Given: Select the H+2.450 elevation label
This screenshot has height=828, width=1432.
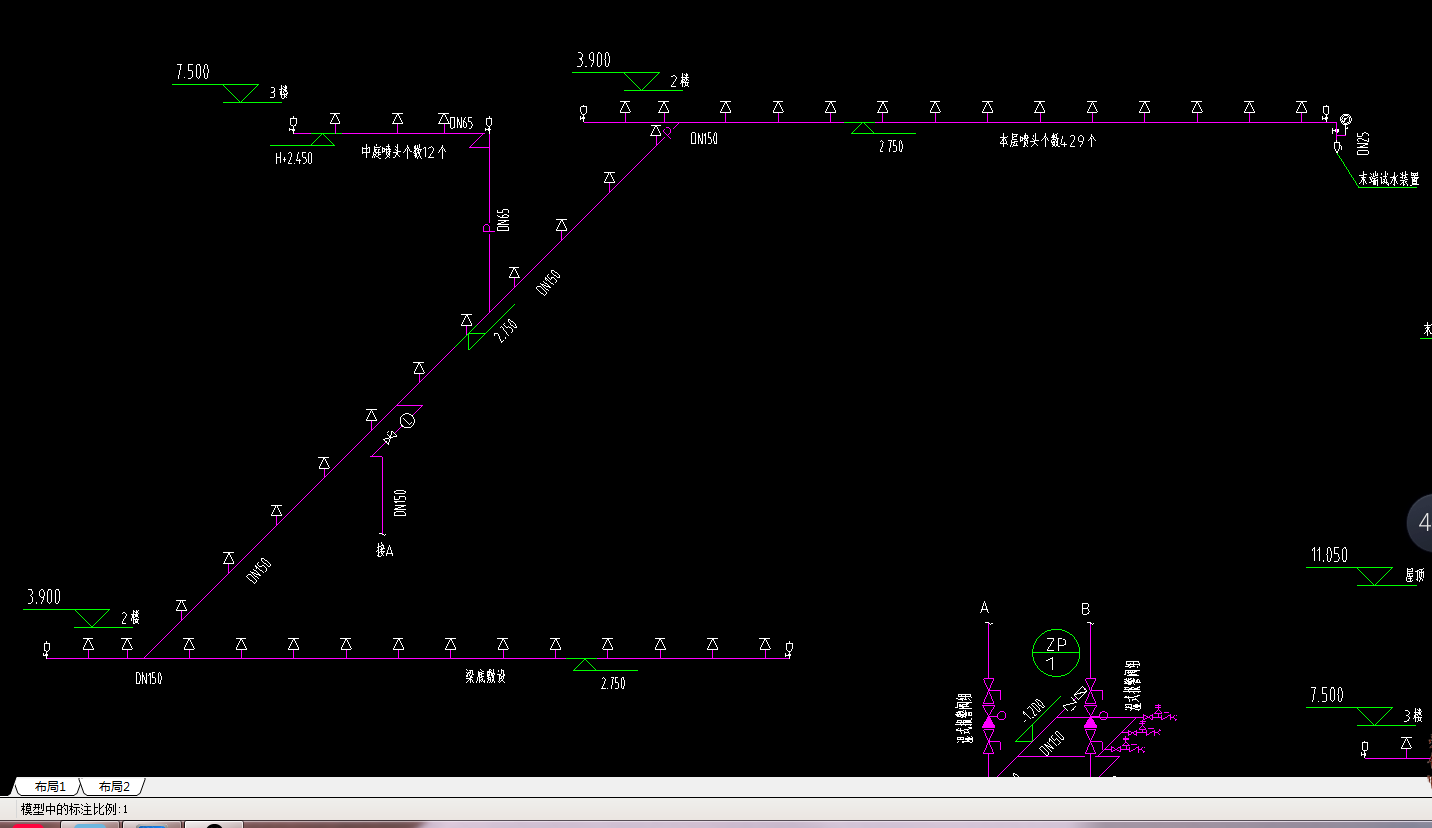Looking at the screenshot, I should tap(293, 158).
